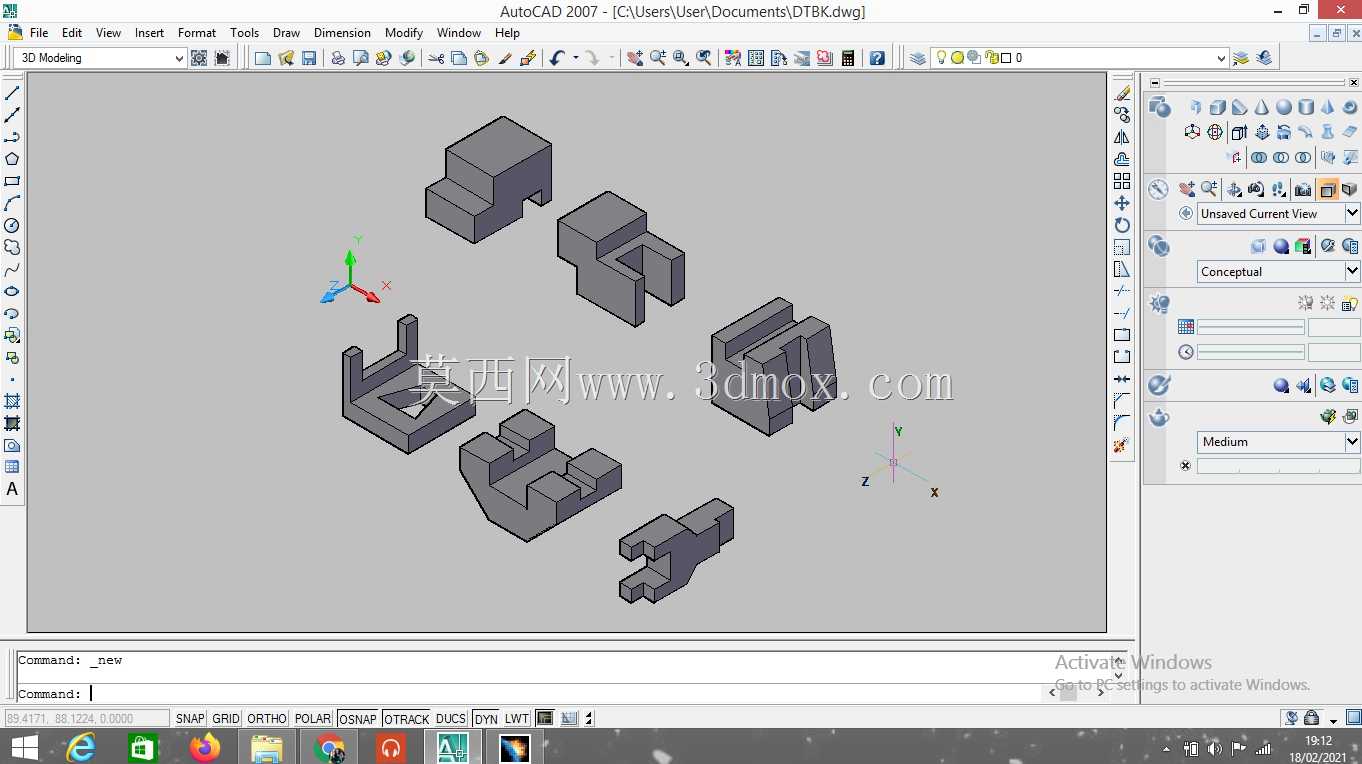Click the Cut (scissors) icon
Screen dimensions: 1362x764
pos(436,58)
